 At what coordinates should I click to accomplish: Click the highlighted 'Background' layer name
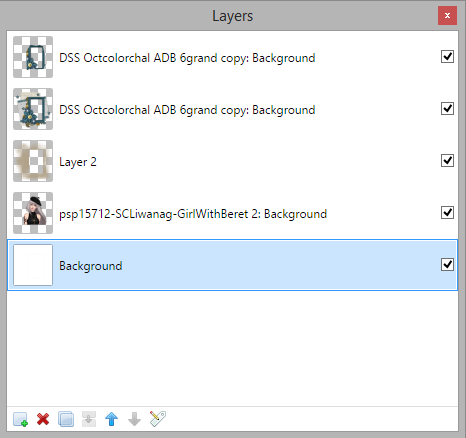[x=91, y=266]
